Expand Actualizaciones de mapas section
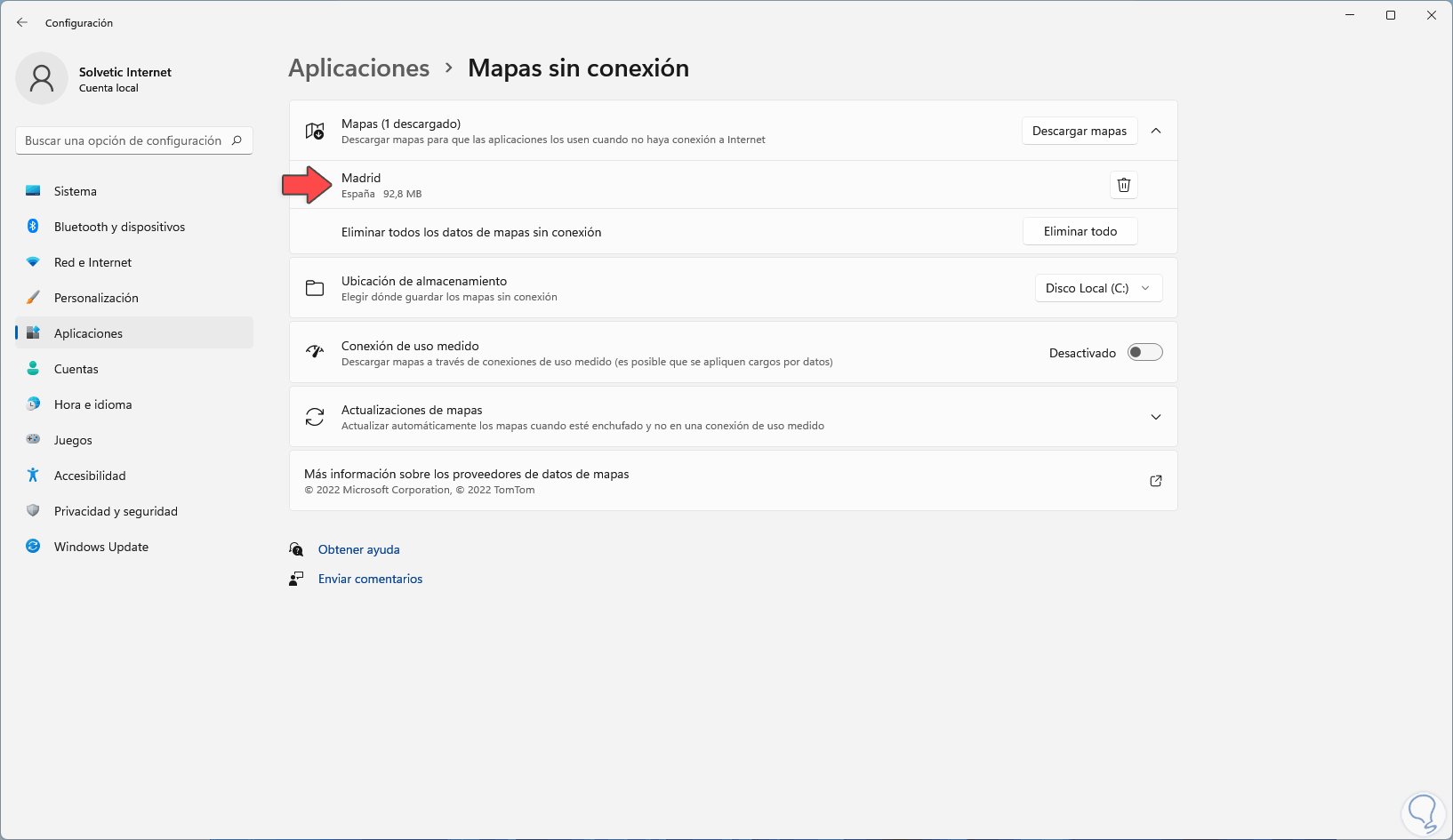 tap(1156, 417)
